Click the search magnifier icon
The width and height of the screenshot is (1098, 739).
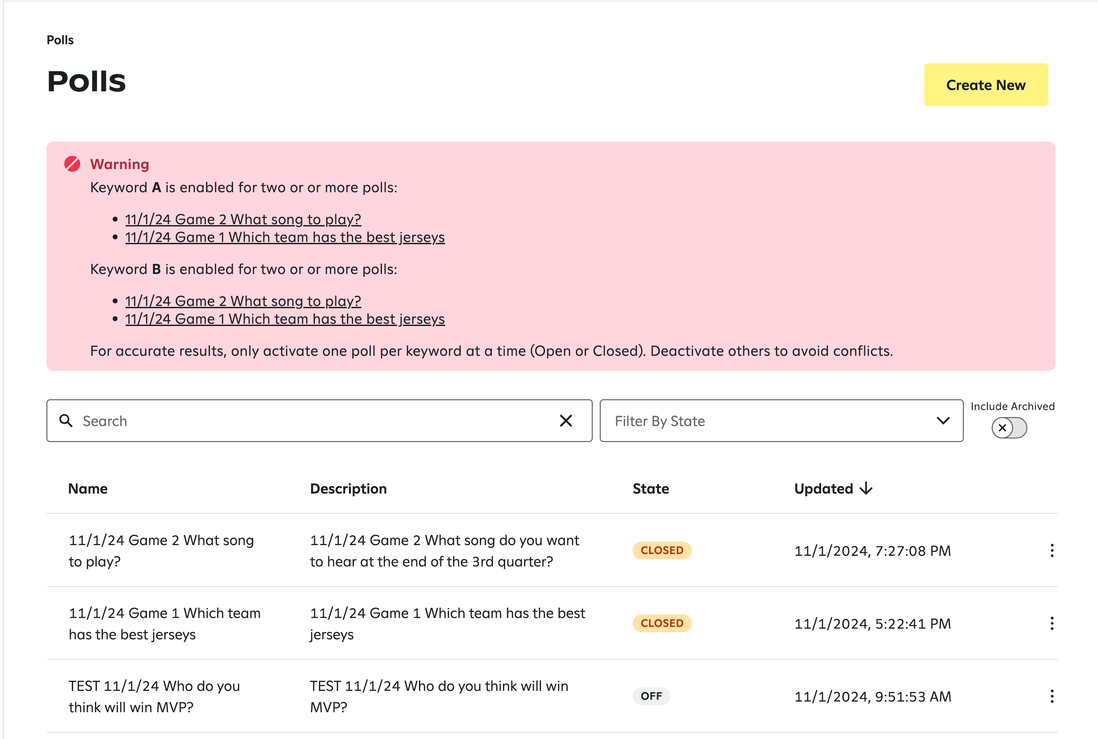(66, 421)
